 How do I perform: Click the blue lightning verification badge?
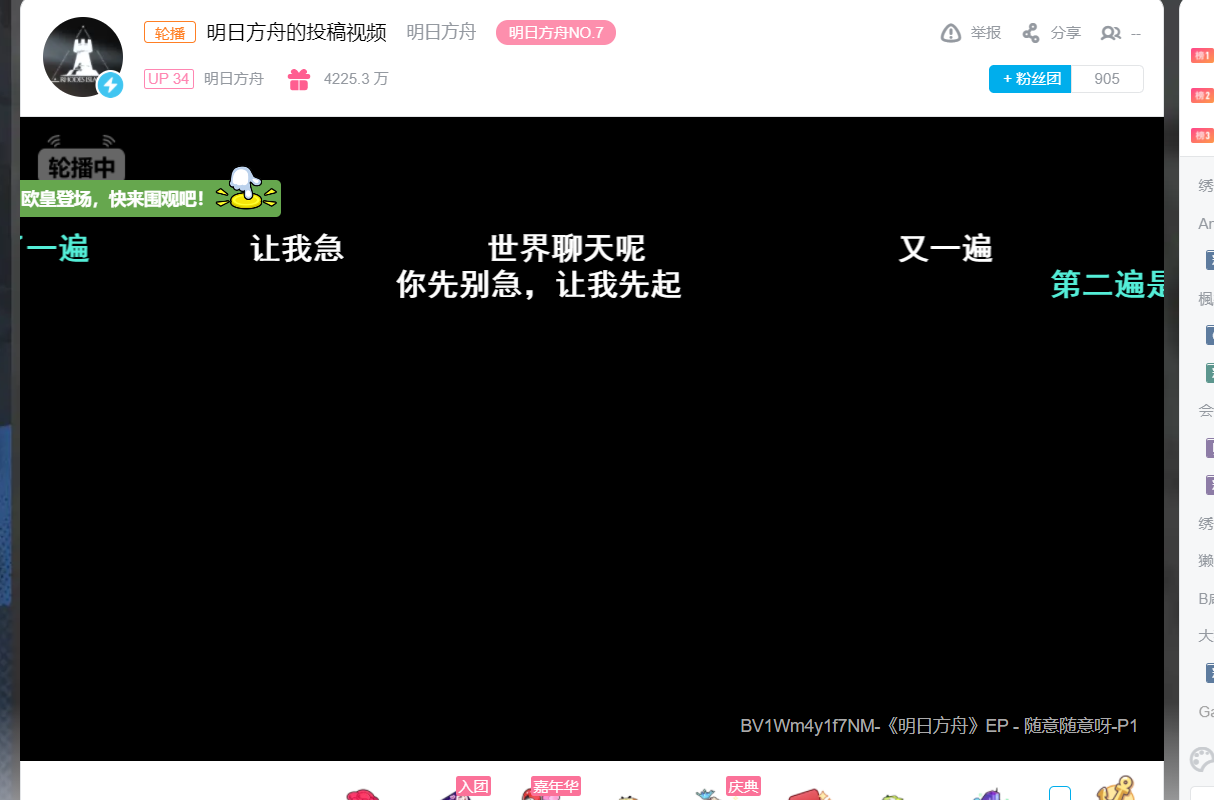tap(110, 85)
